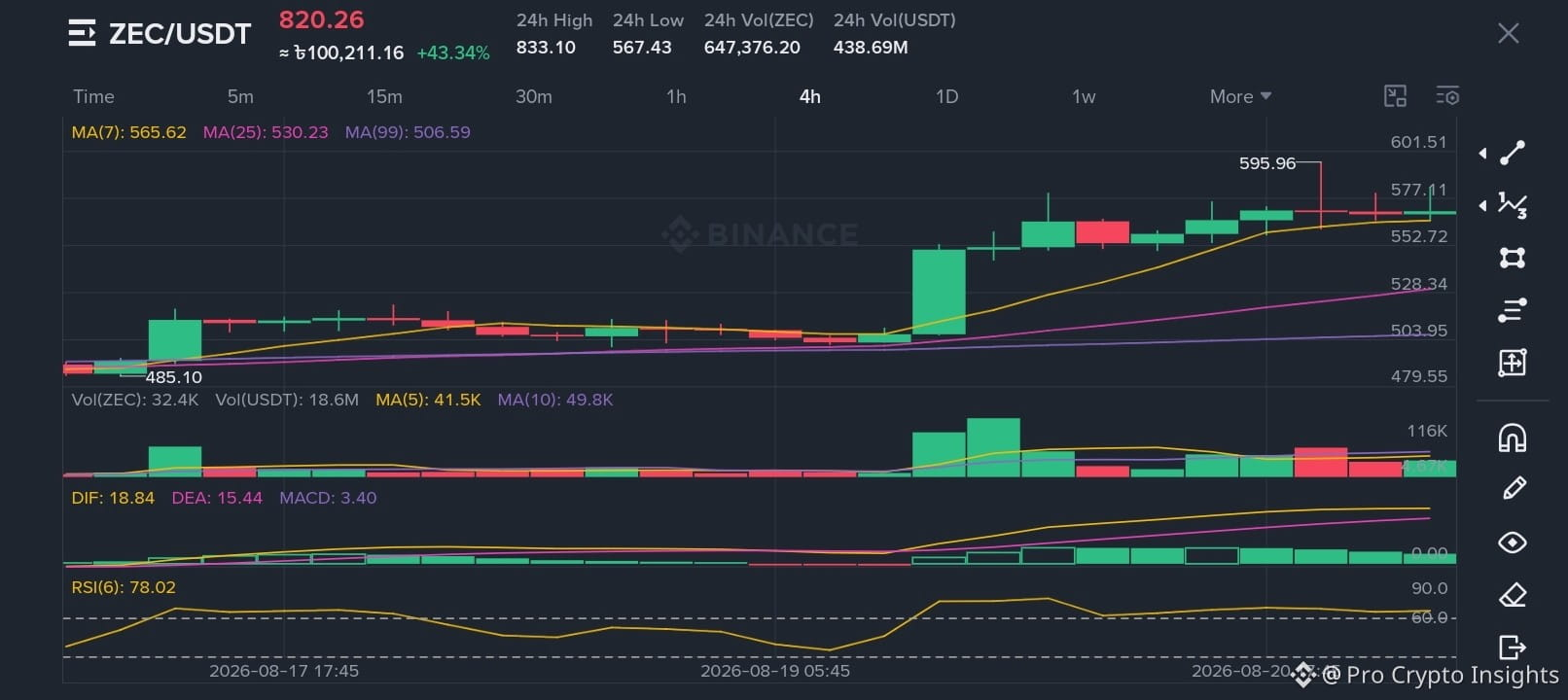Expand the More intervals dropdown
The width and height of the screenshot is (1568, 700).
click(1240, 96)
